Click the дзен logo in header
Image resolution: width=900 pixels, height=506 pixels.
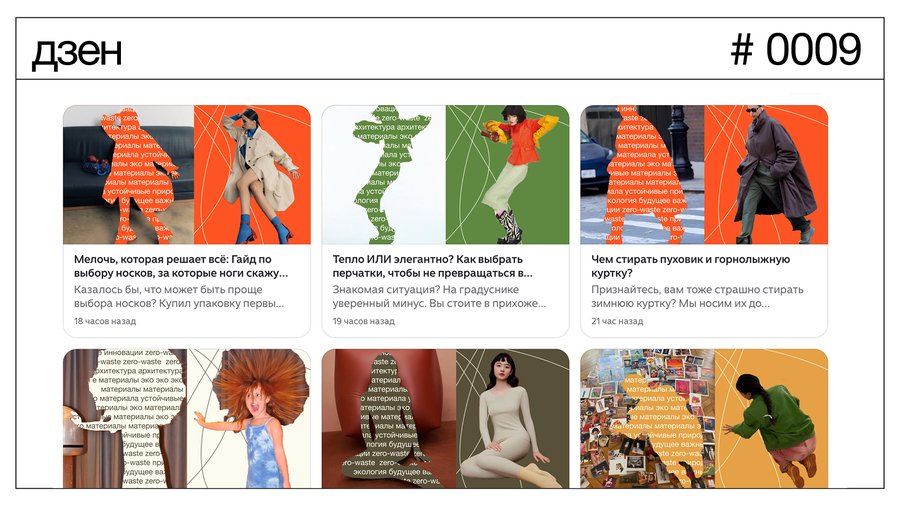[x=77, y=51]
